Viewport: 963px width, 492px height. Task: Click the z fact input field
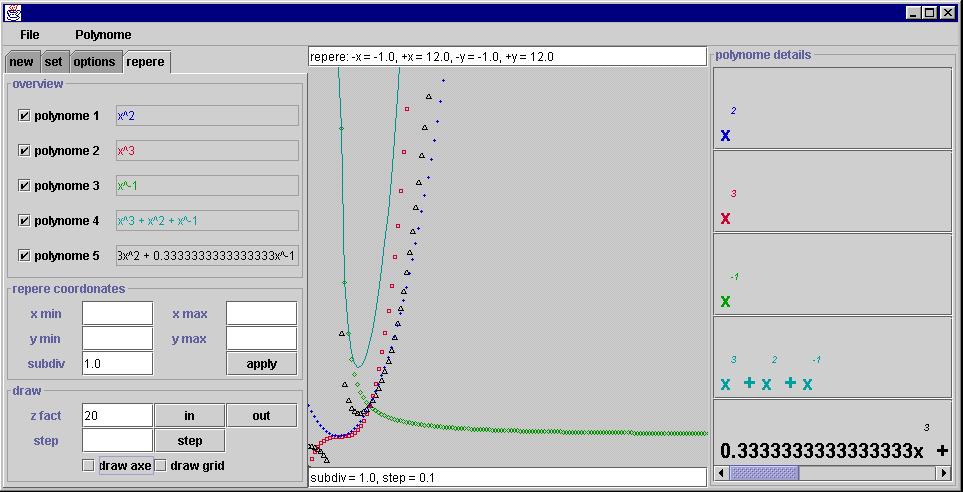coord(117,415)
